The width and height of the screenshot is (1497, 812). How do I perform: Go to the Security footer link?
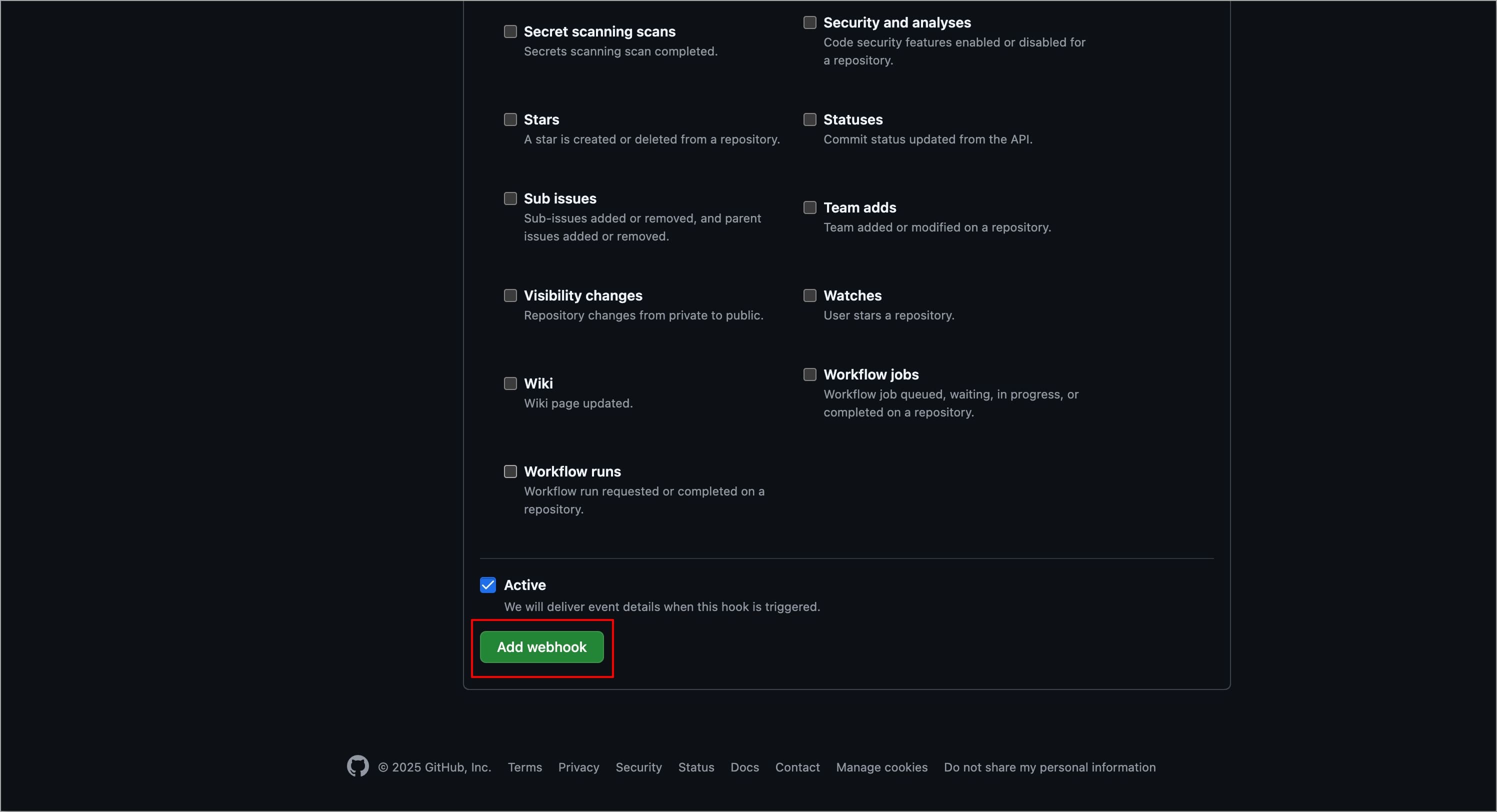coord(638,767)
